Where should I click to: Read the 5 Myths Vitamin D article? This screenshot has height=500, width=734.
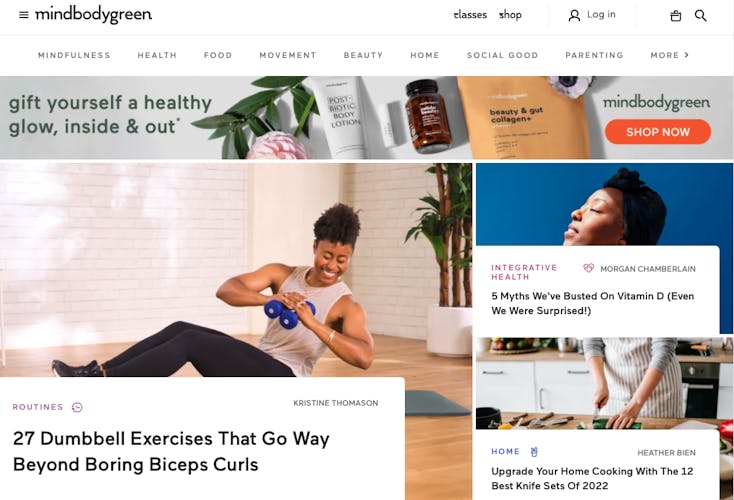coord(593,303)
